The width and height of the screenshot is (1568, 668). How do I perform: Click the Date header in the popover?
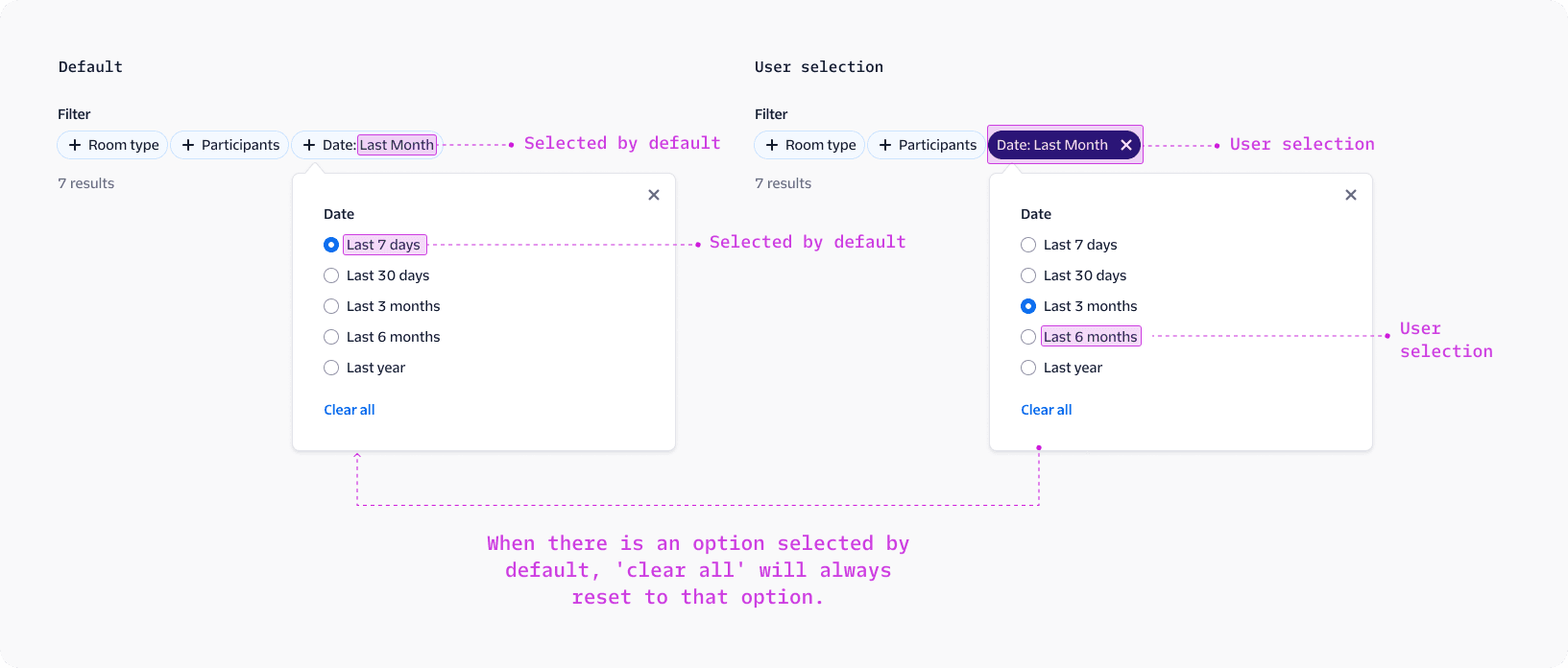338,213
